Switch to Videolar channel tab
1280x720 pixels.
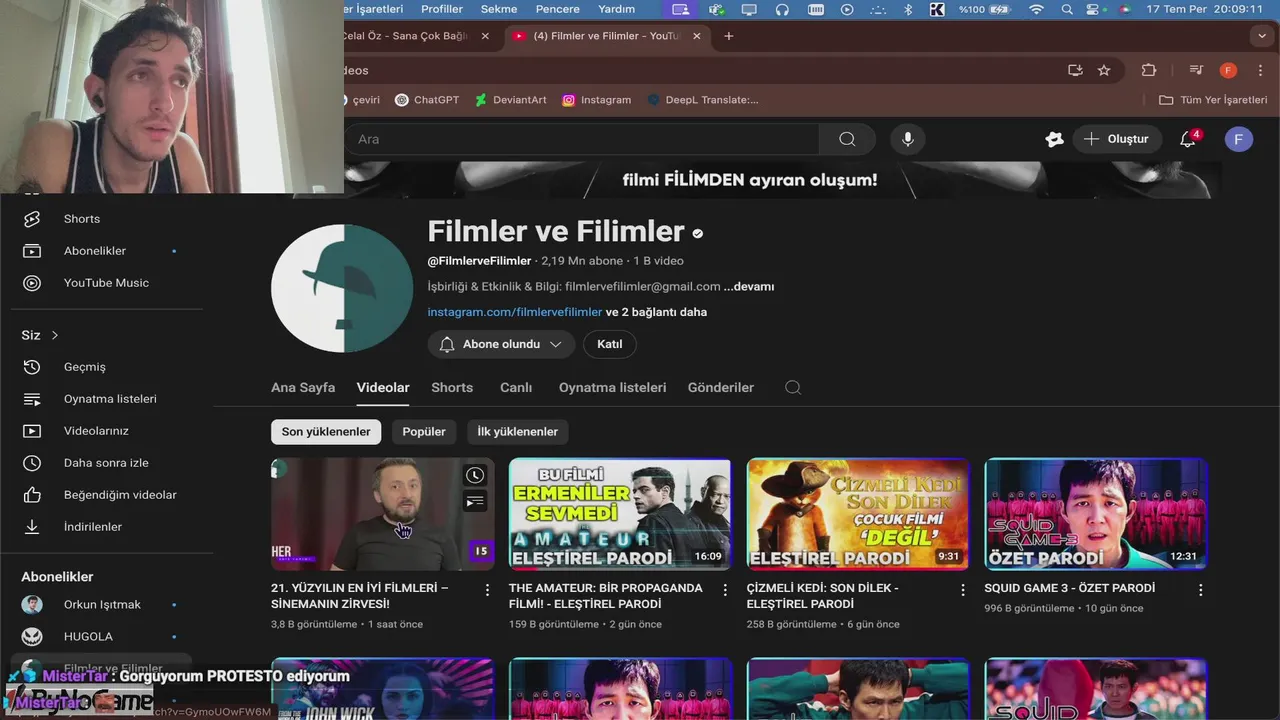(x=383, y=388)
